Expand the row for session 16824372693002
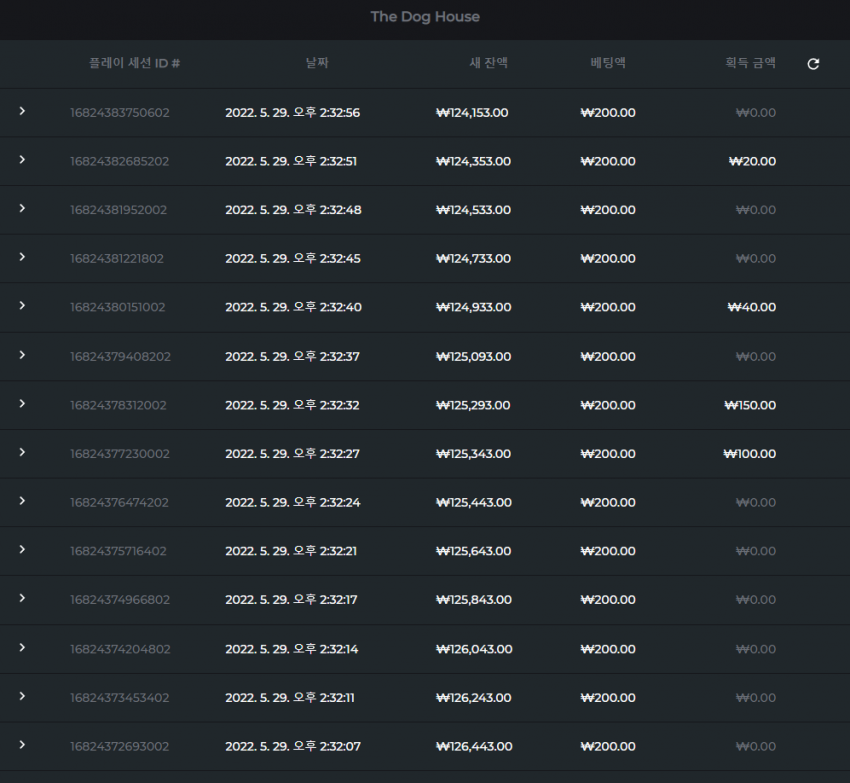This screenshot has height=783, width=850. 22,745
